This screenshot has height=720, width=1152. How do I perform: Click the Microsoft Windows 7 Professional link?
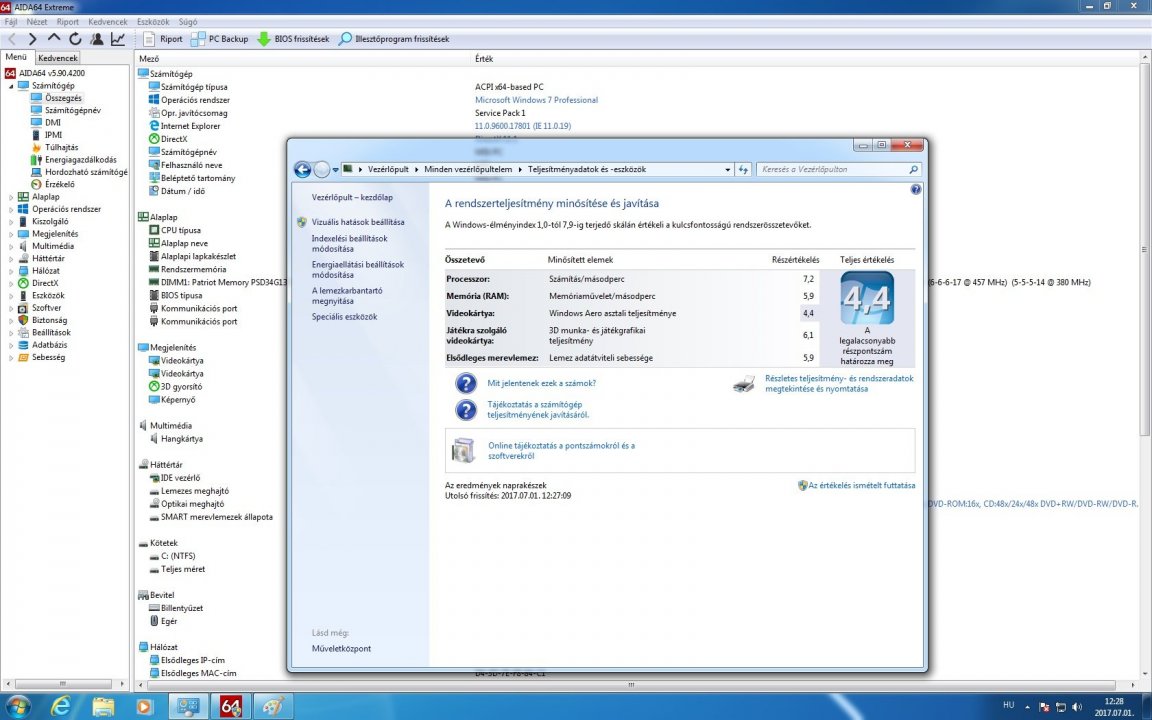(x=536, y=100)
